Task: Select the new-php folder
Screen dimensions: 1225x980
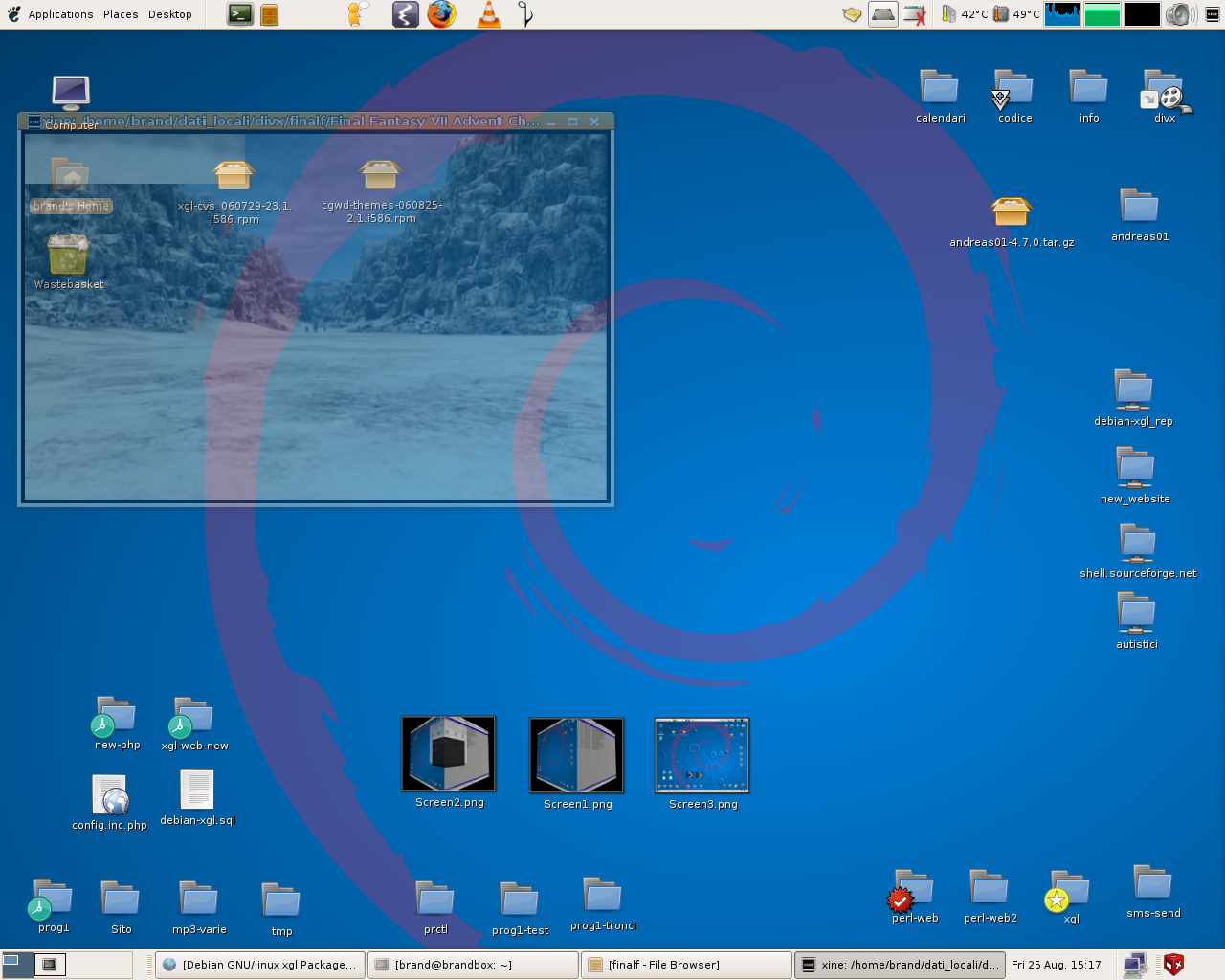Action: point(117,723)
